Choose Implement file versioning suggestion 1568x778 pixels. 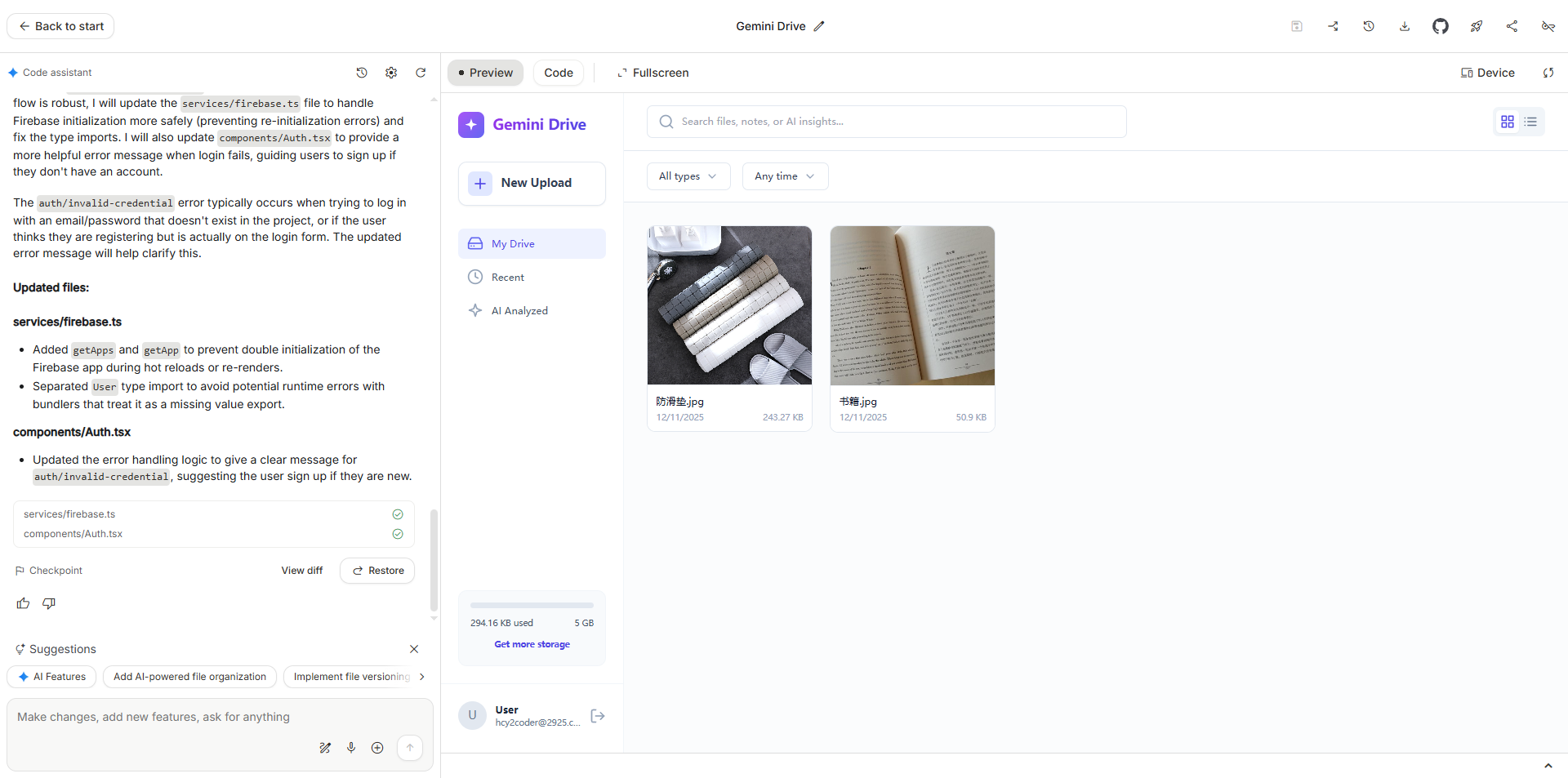pyautogui.click(x=350, y=677)
